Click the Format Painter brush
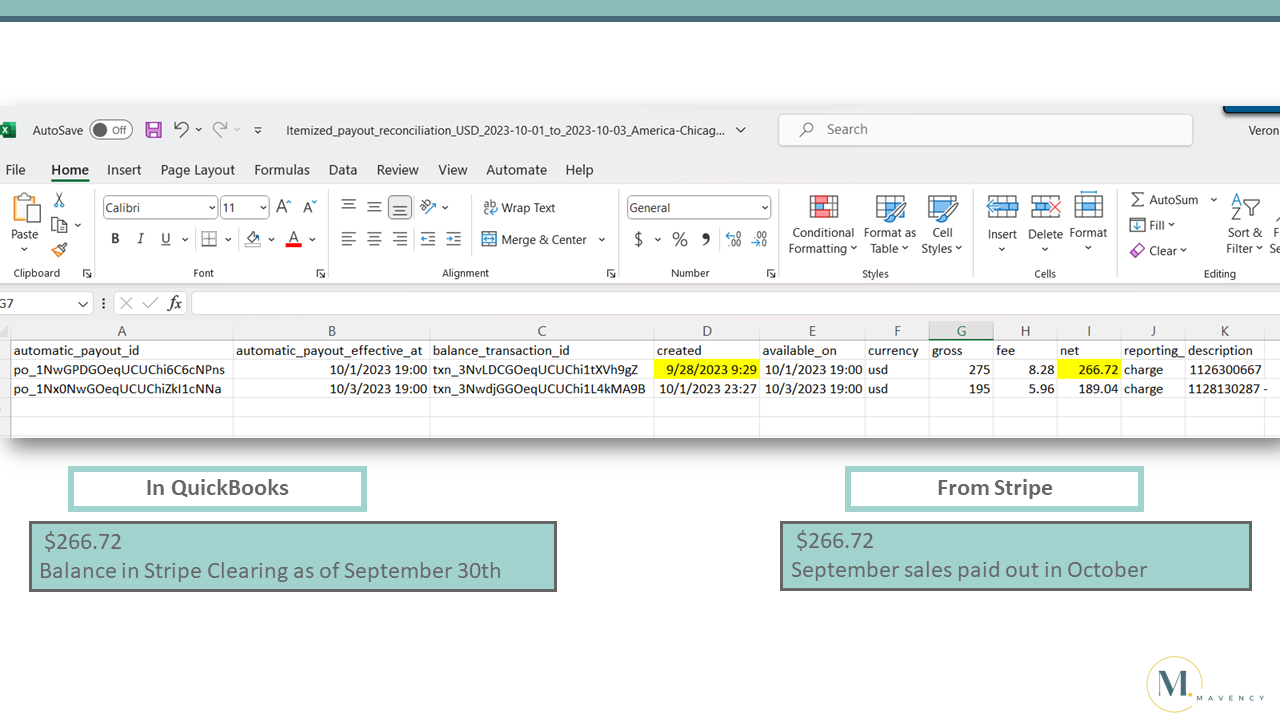The image size is (1280, 720). point(59,249)
